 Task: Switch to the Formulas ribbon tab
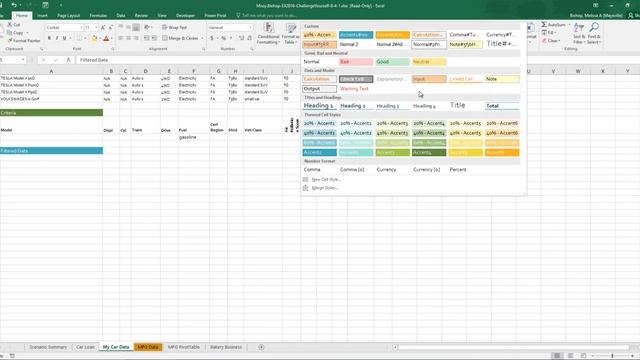(98, 16)
